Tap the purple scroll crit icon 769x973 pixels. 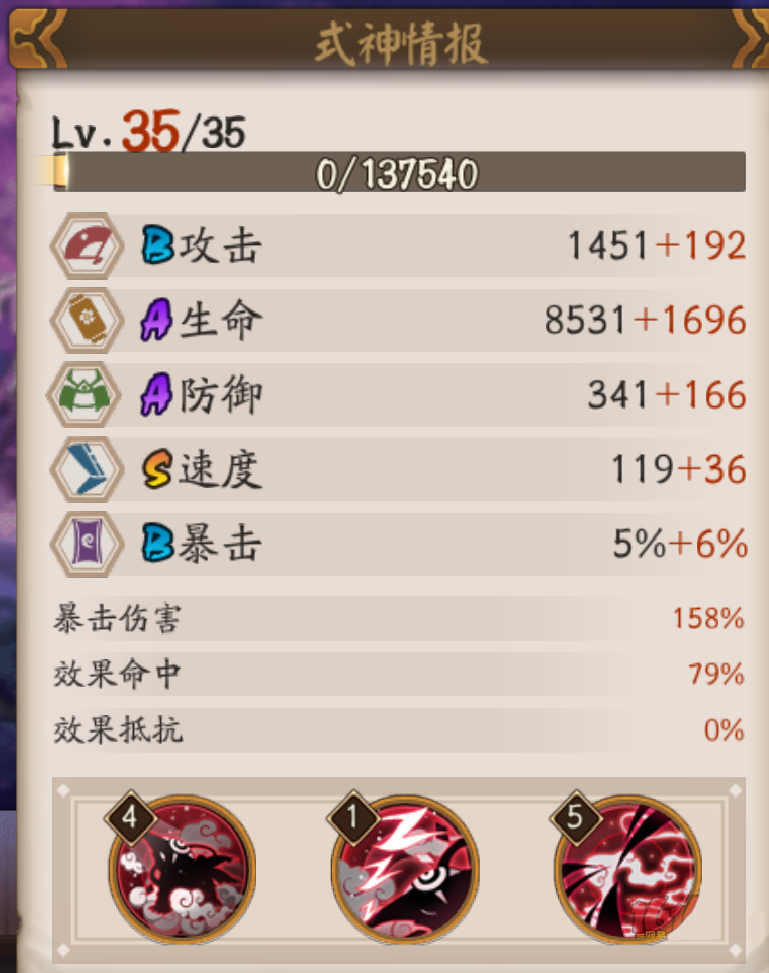click(x=87, y=544)
